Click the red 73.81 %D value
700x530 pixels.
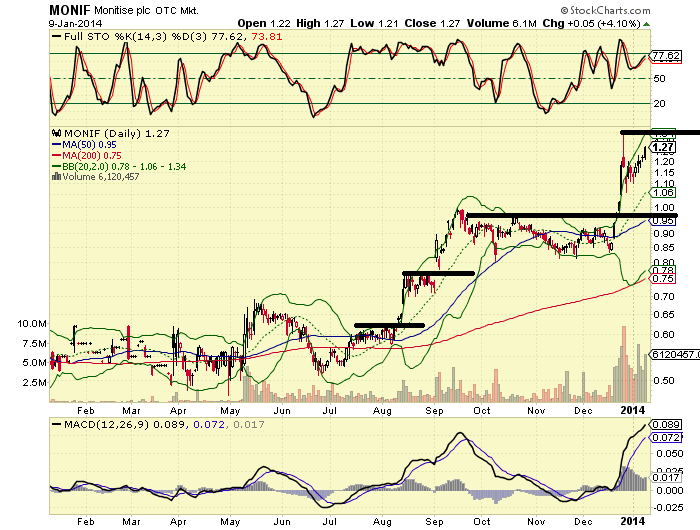click(267, 37)
